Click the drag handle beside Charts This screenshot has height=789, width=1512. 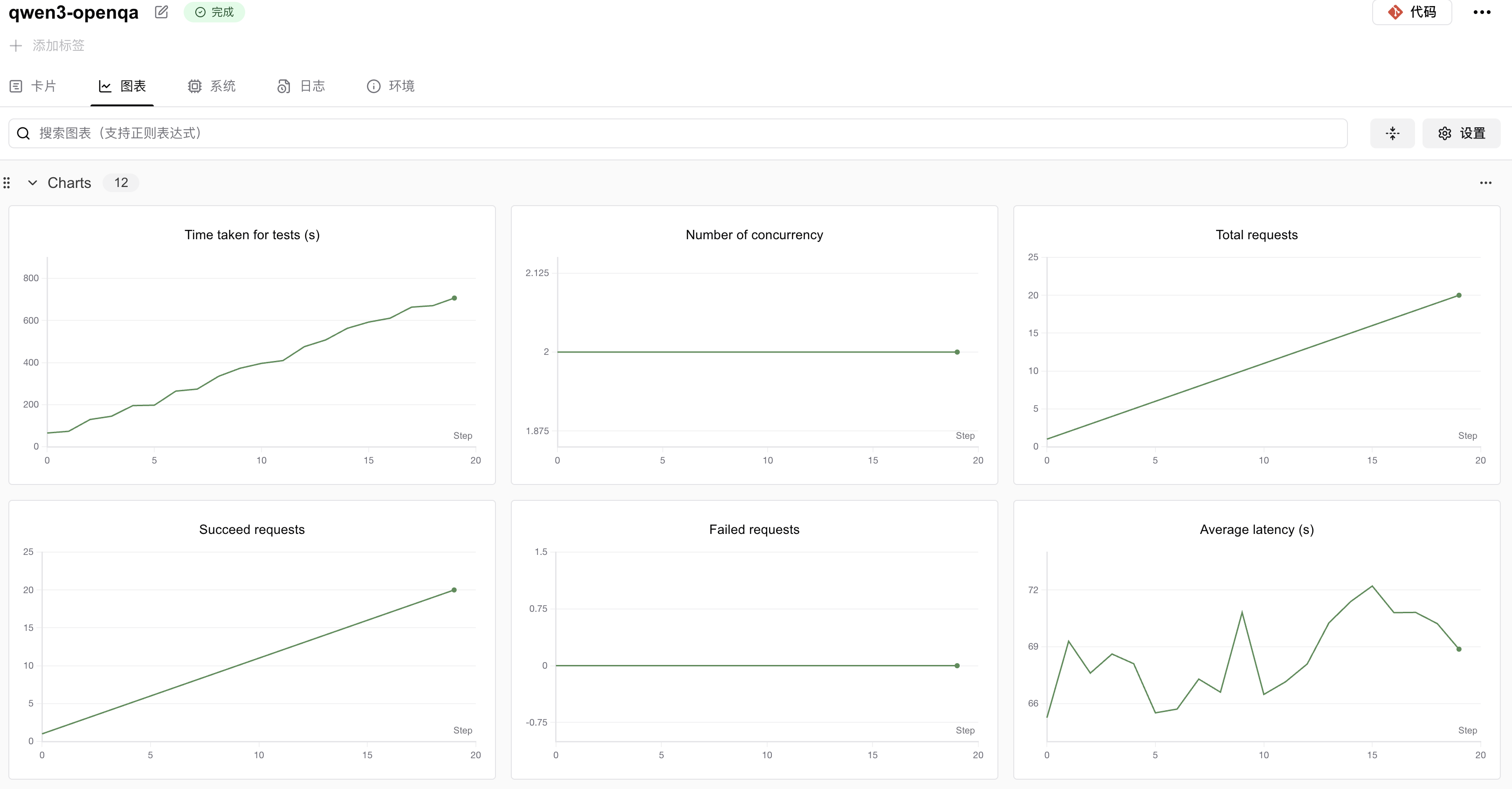[x=7, y=183]
